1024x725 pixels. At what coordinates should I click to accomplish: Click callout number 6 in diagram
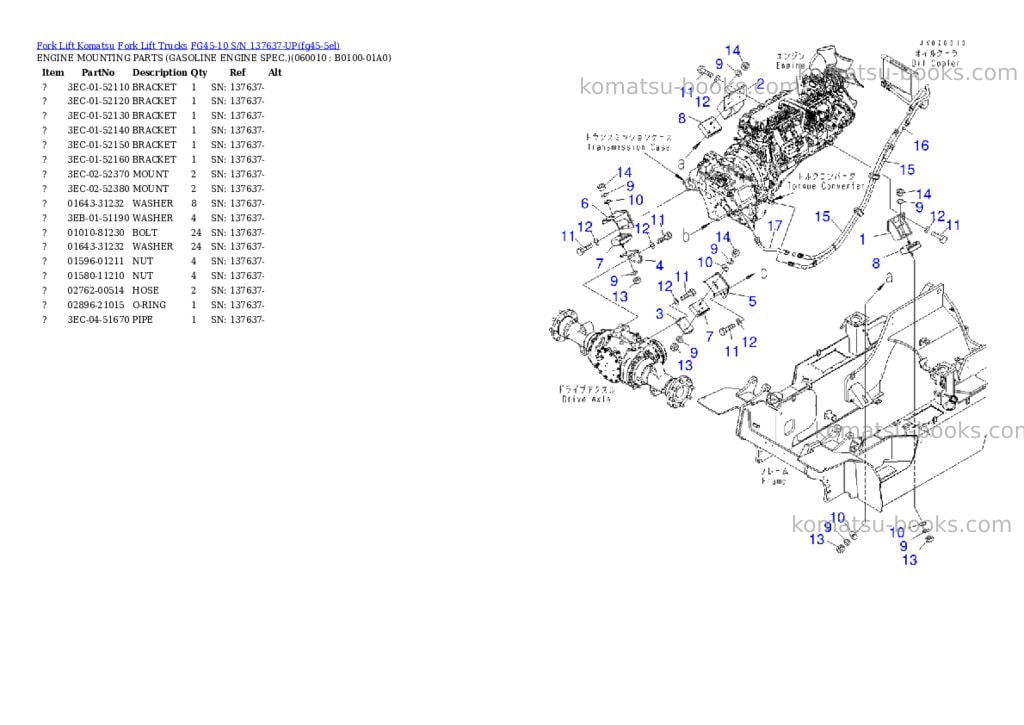(x=584, y=204)
